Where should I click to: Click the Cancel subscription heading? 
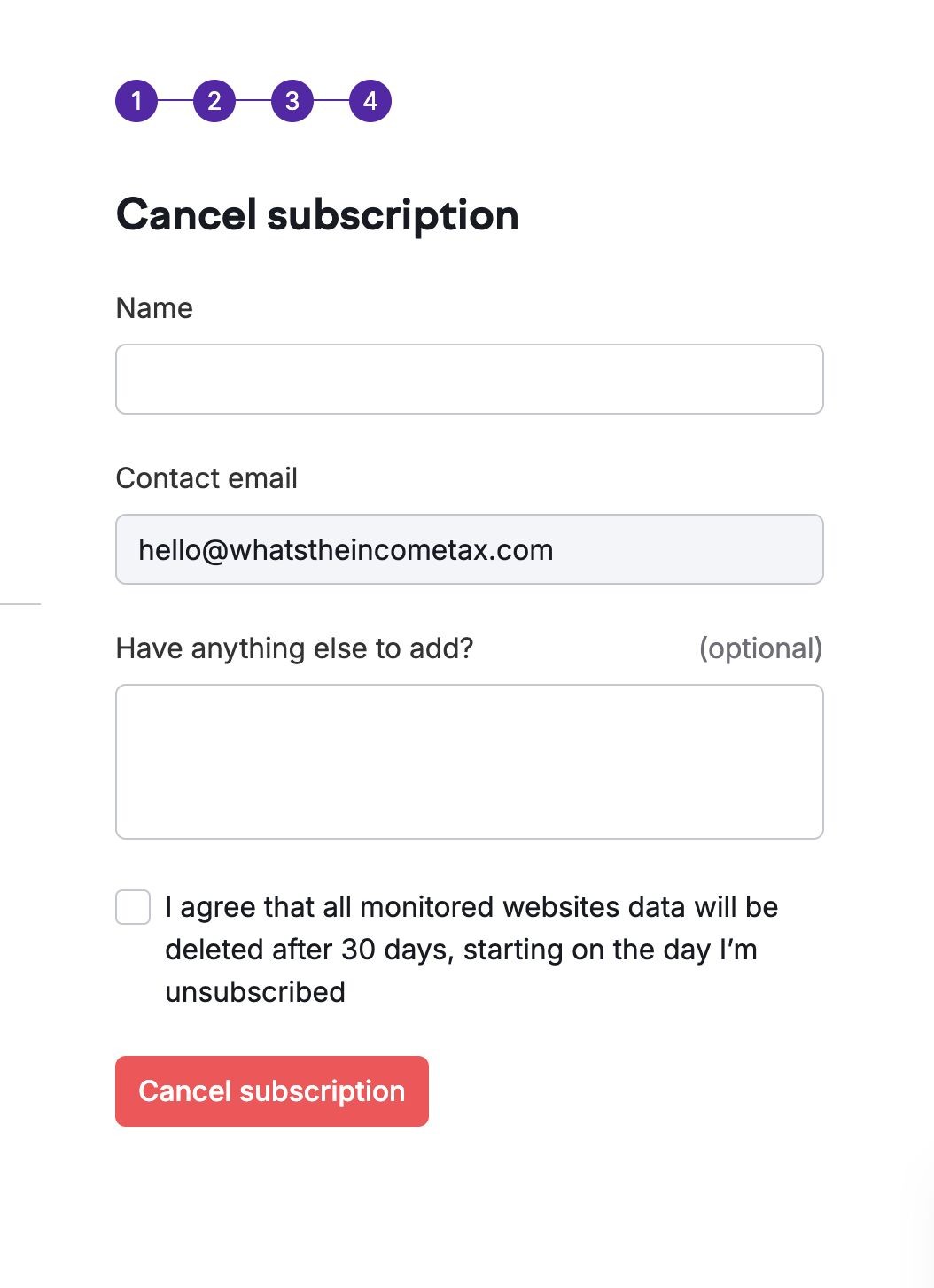[317, 215]
